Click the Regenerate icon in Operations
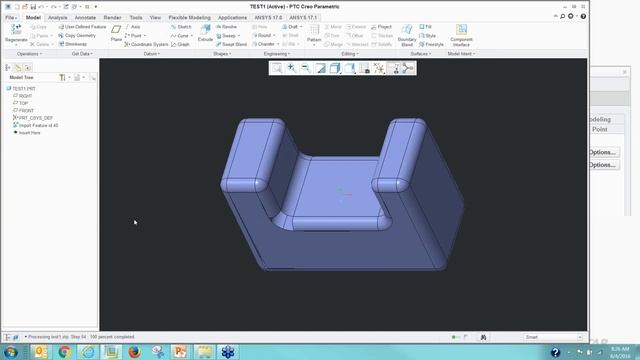Viewport: 640px width, 360px height. tap(16, 29)
